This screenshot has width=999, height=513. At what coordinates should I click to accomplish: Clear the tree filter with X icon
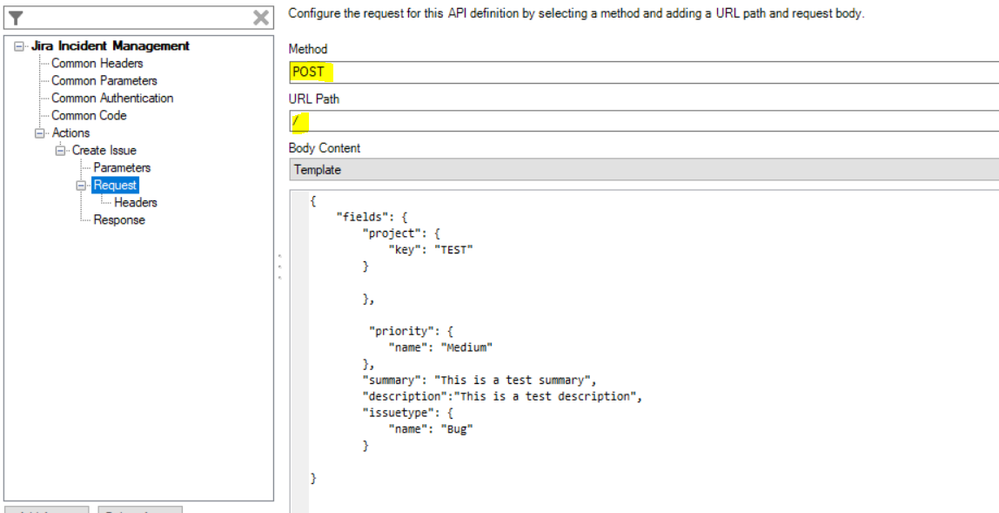(x=261, y=17)
